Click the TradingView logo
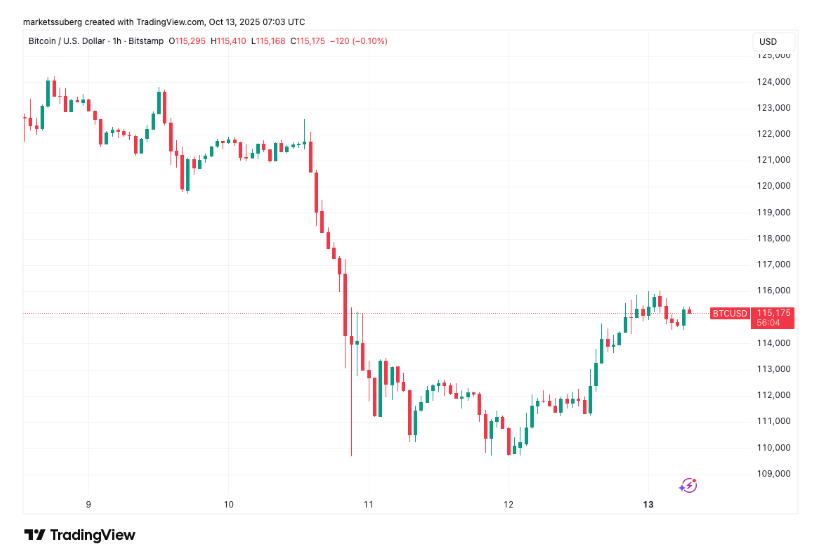 [x=79, y=535]
